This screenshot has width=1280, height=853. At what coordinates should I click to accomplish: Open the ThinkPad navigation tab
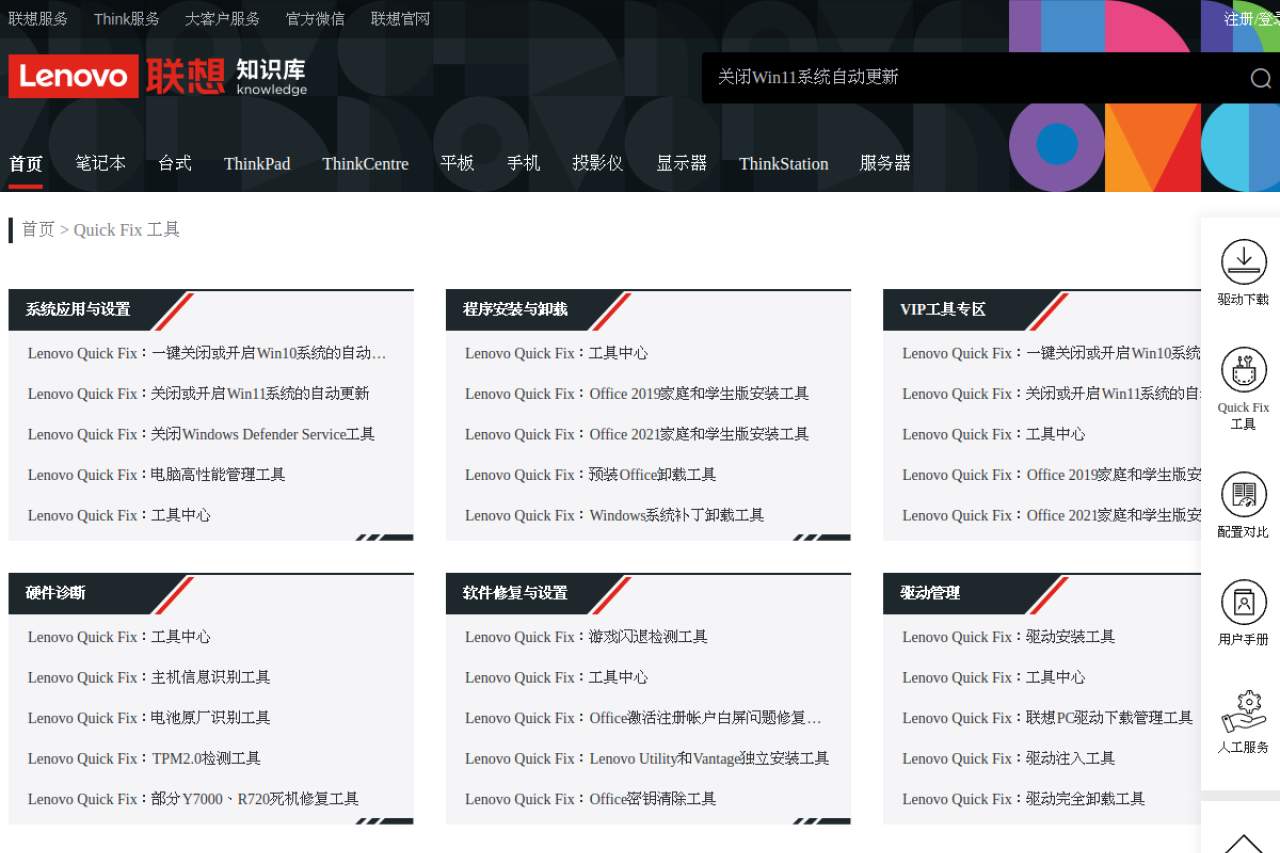(x=257, y=164)
